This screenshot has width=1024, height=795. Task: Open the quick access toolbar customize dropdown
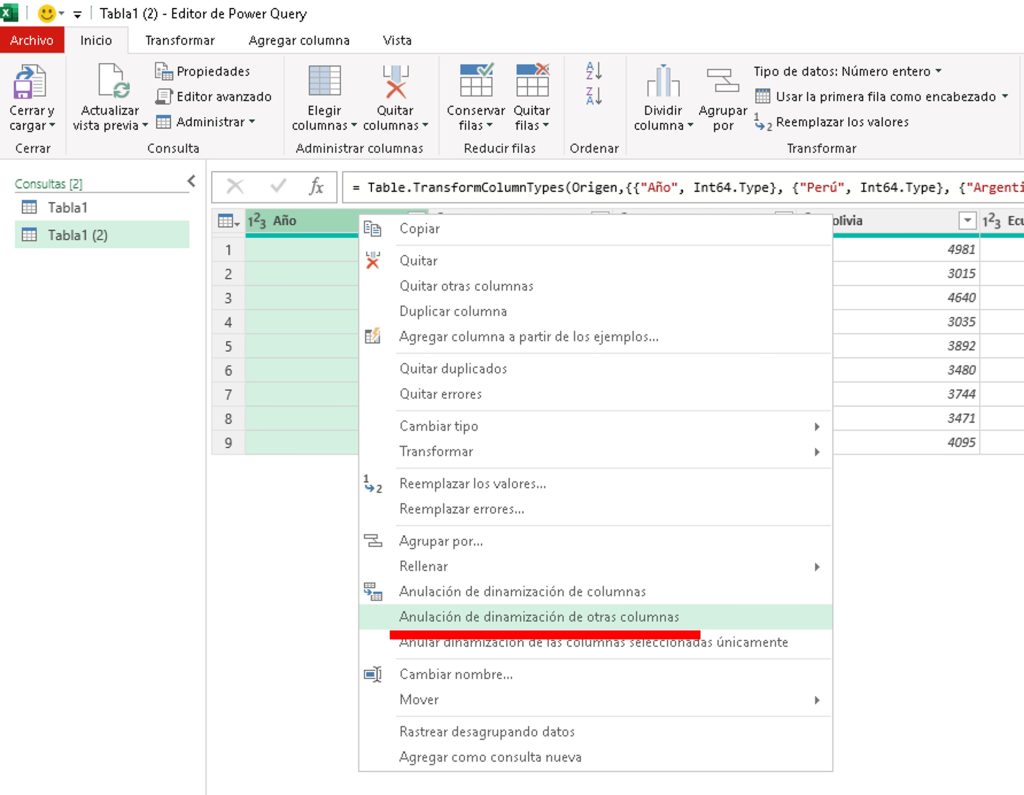[x=77, y=14]
